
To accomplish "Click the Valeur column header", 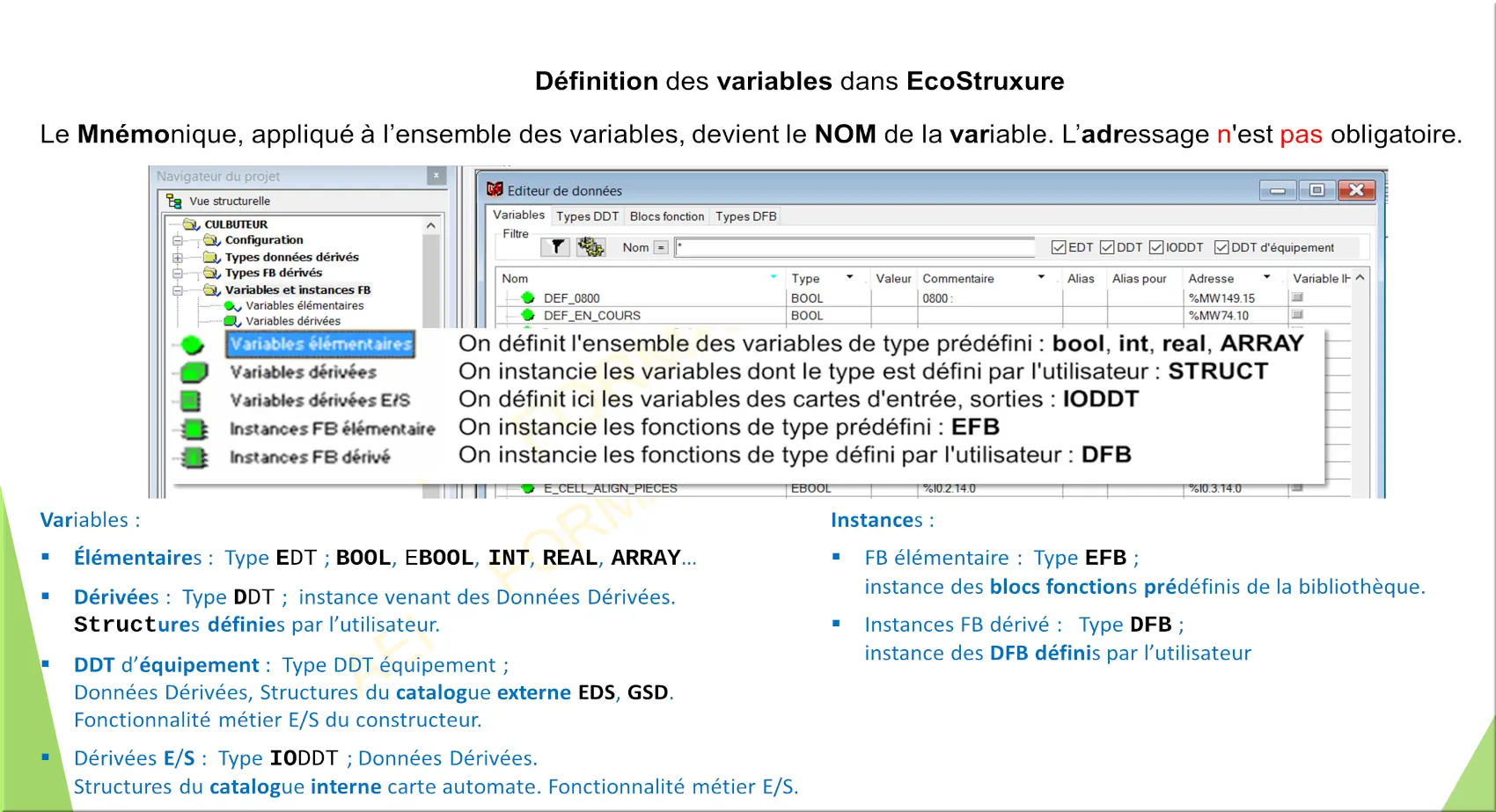I will 893,278.
